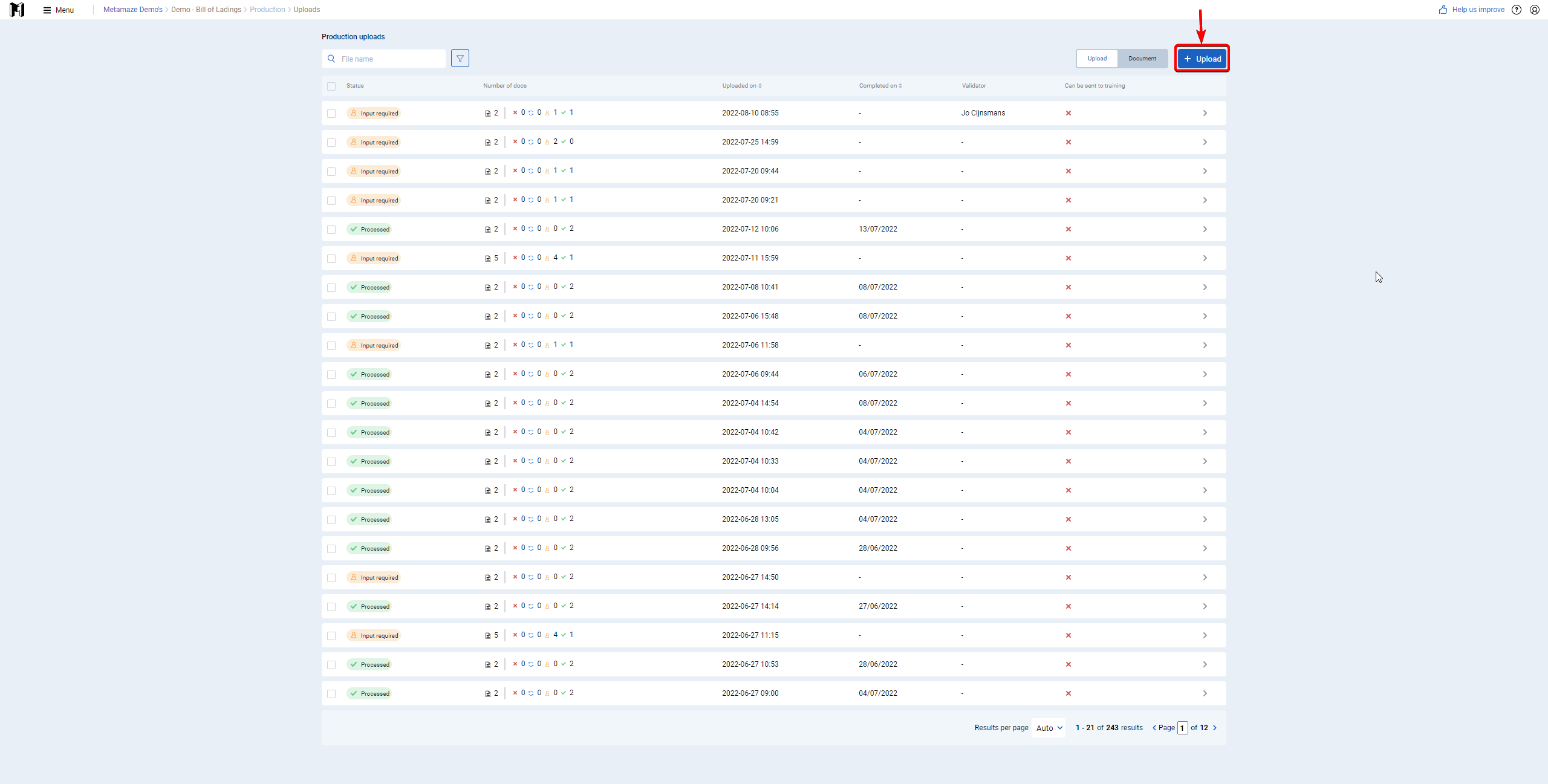Click the Production breadcrumb
The width and height of the screenshot is (1548, 784).
(267, 10)
